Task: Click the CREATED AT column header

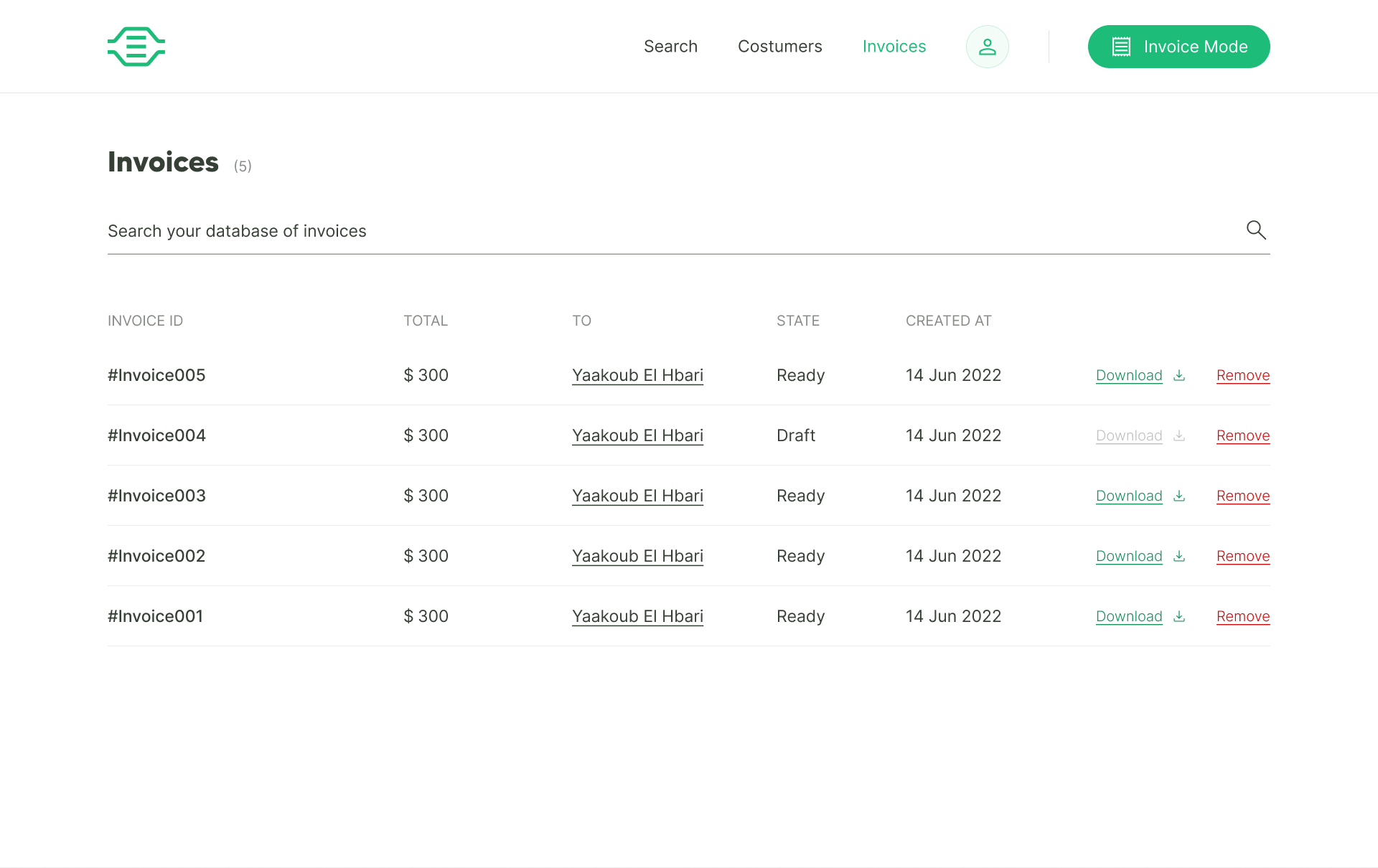Action: click(x=949, y=321)
